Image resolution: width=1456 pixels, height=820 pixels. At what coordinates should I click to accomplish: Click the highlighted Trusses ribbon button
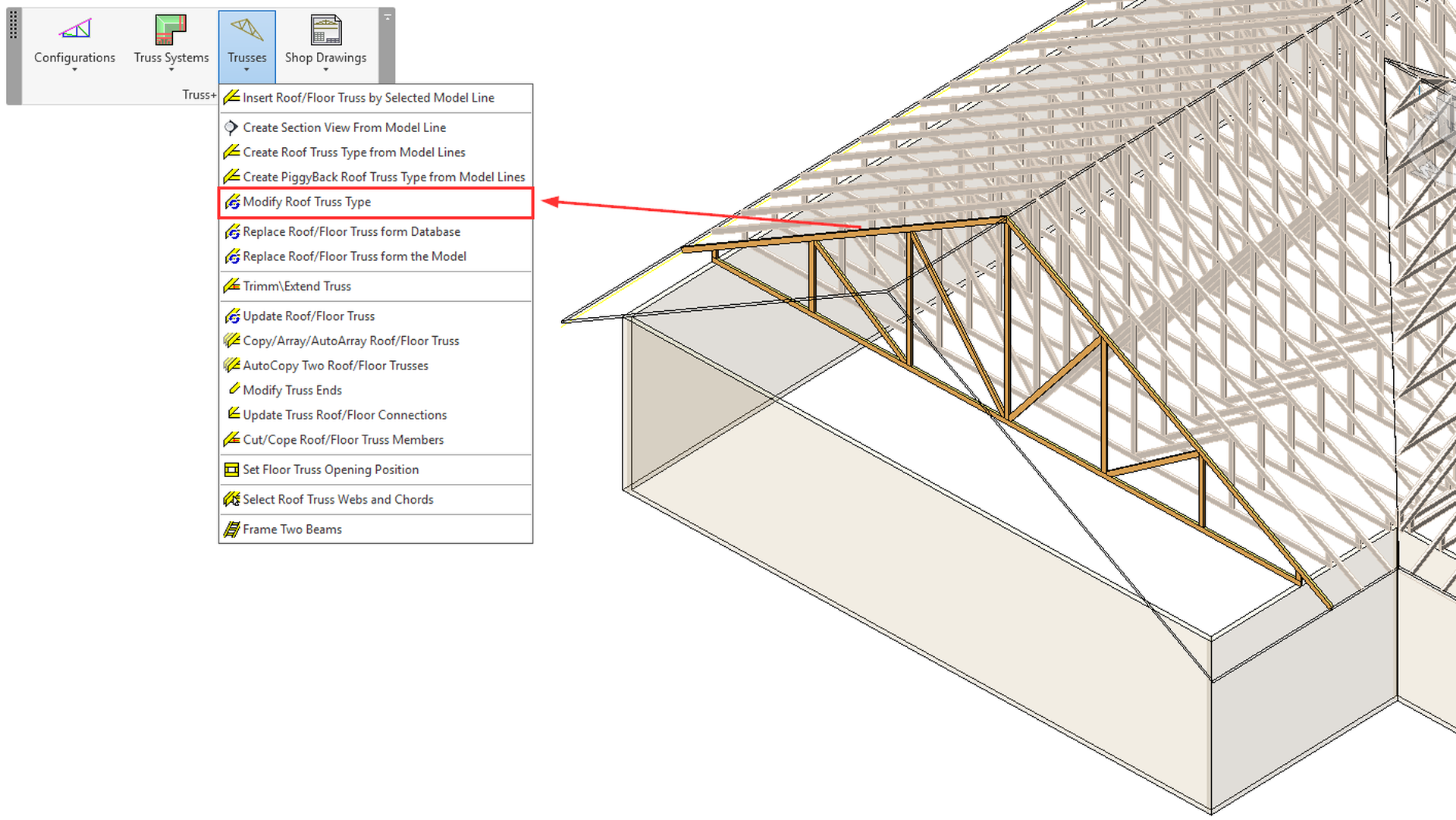pos(247,42)
